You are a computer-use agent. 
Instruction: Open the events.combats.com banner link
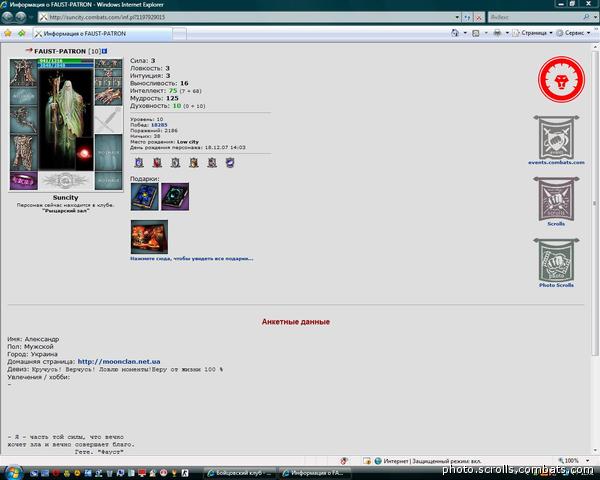coord(556,140)
